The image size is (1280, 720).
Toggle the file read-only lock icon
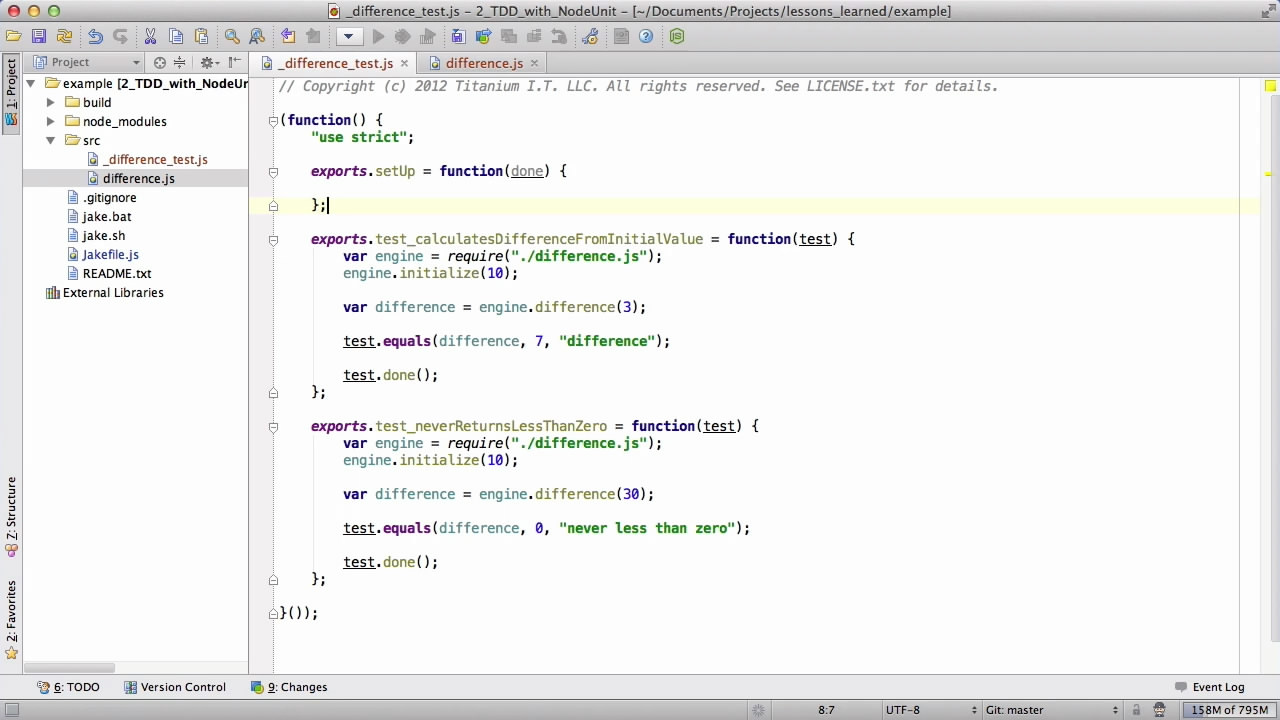pyautogui.click(x=1136, y=710)
